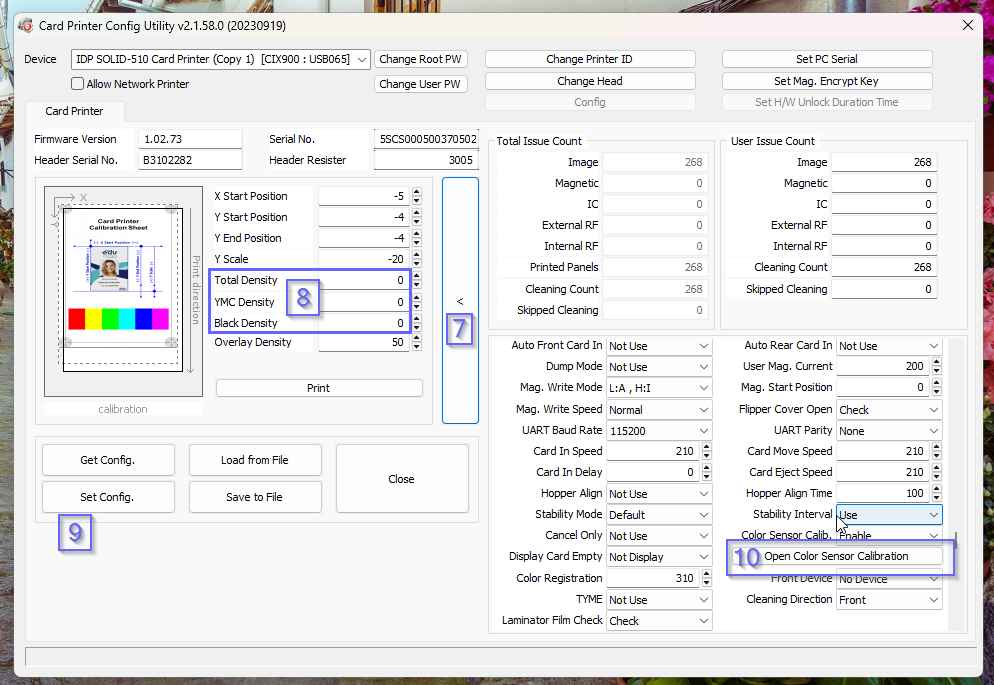The height and width of the screenshot is (685, 994).
Task: Adjust the Mag. Start Position stepper
Action: [937, 387]
